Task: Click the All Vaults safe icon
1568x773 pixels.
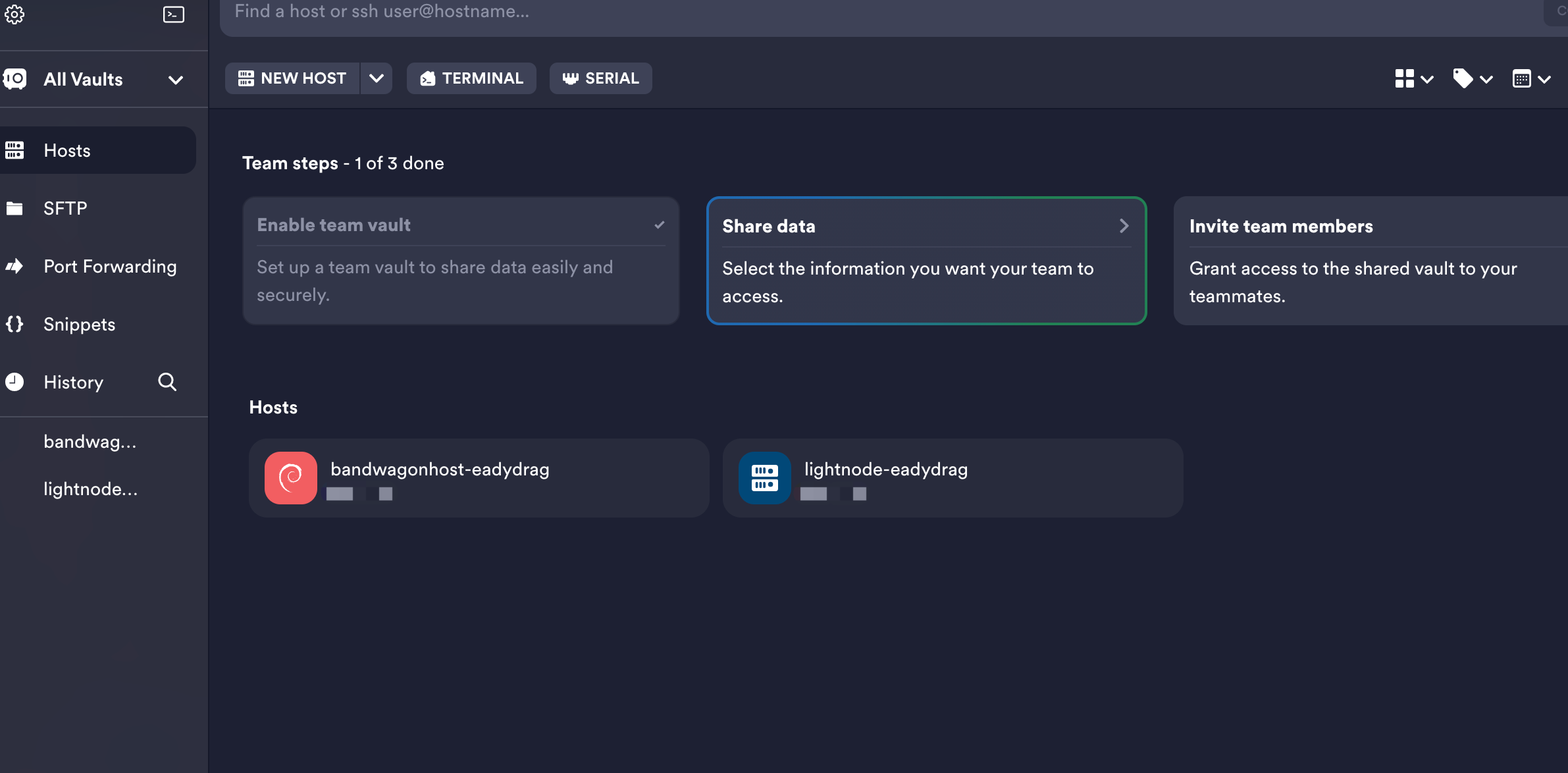Action: [15, 79]
